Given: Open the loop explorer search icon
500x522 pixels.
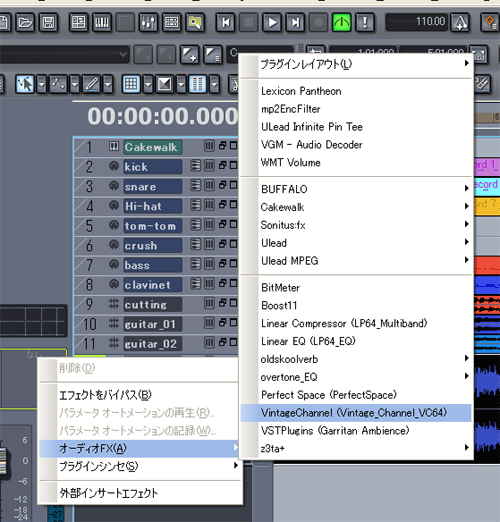Looking at the screenshot, I should (x=195, y=22).
